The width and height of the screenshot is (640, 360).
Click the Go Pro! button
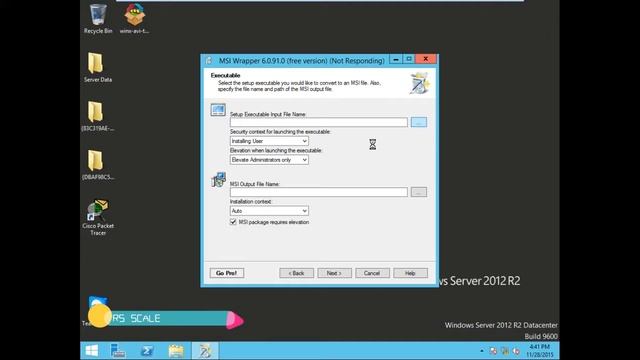227,273
